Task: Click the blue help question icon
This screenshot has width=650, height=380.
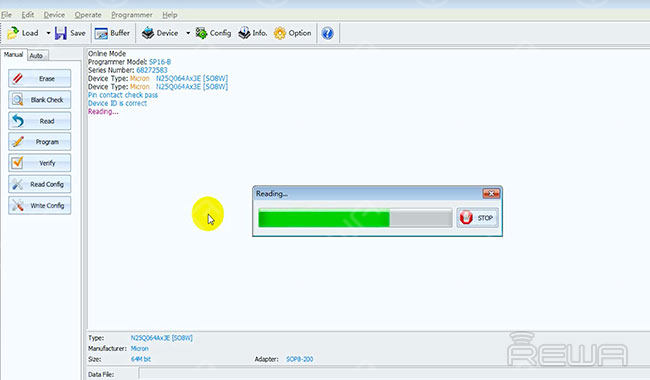Action: (327, 33)
